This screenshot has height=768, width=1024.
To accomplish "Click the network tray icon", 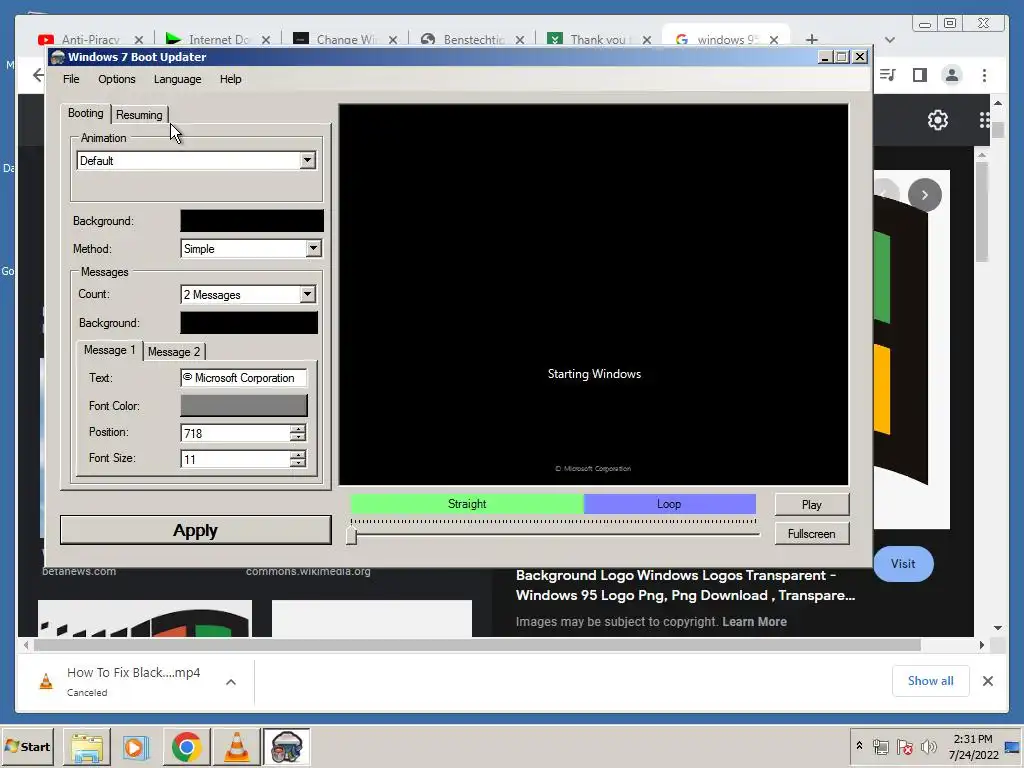I will pyautogui.click(x=880, y=746).
